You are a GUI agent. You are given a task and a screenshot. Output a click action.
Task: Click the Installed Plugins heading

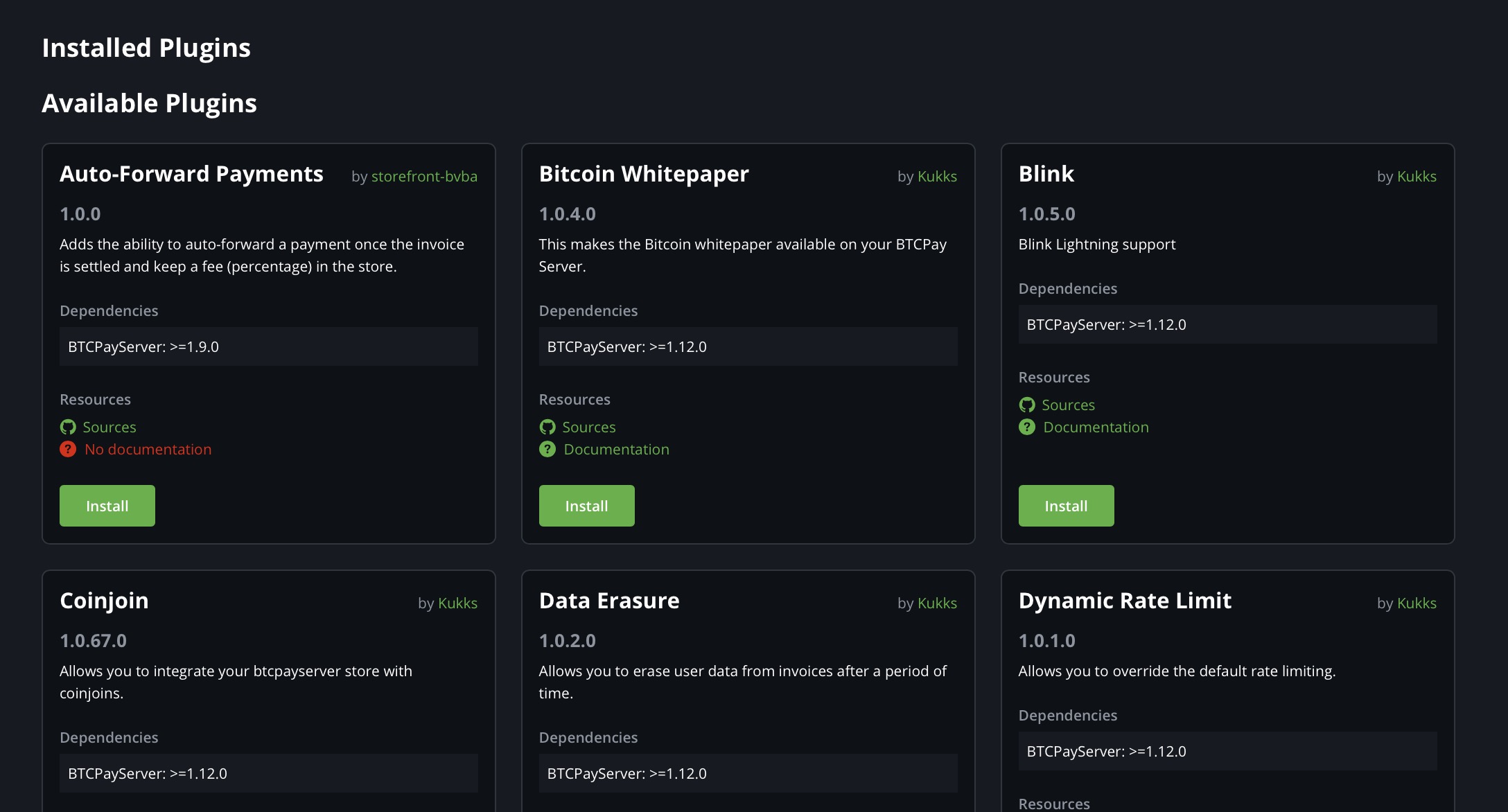146,48
